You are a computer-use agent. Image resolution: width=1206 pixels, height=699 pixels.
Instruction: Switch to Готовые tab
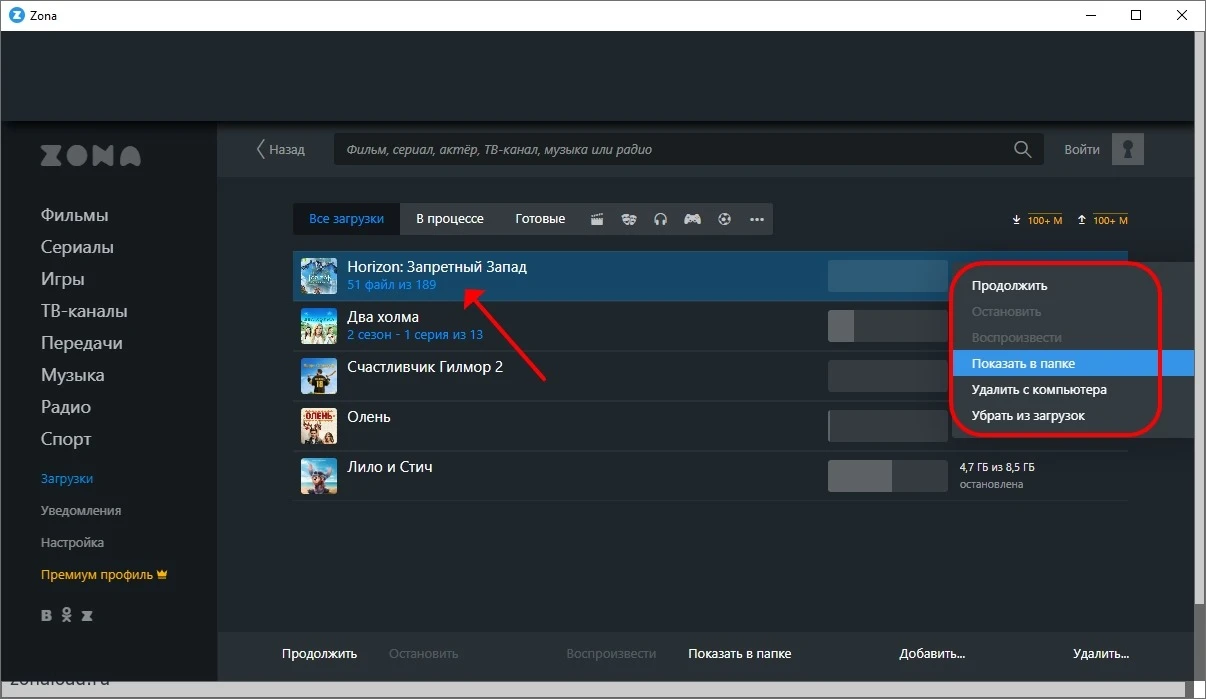pos(540,219)
